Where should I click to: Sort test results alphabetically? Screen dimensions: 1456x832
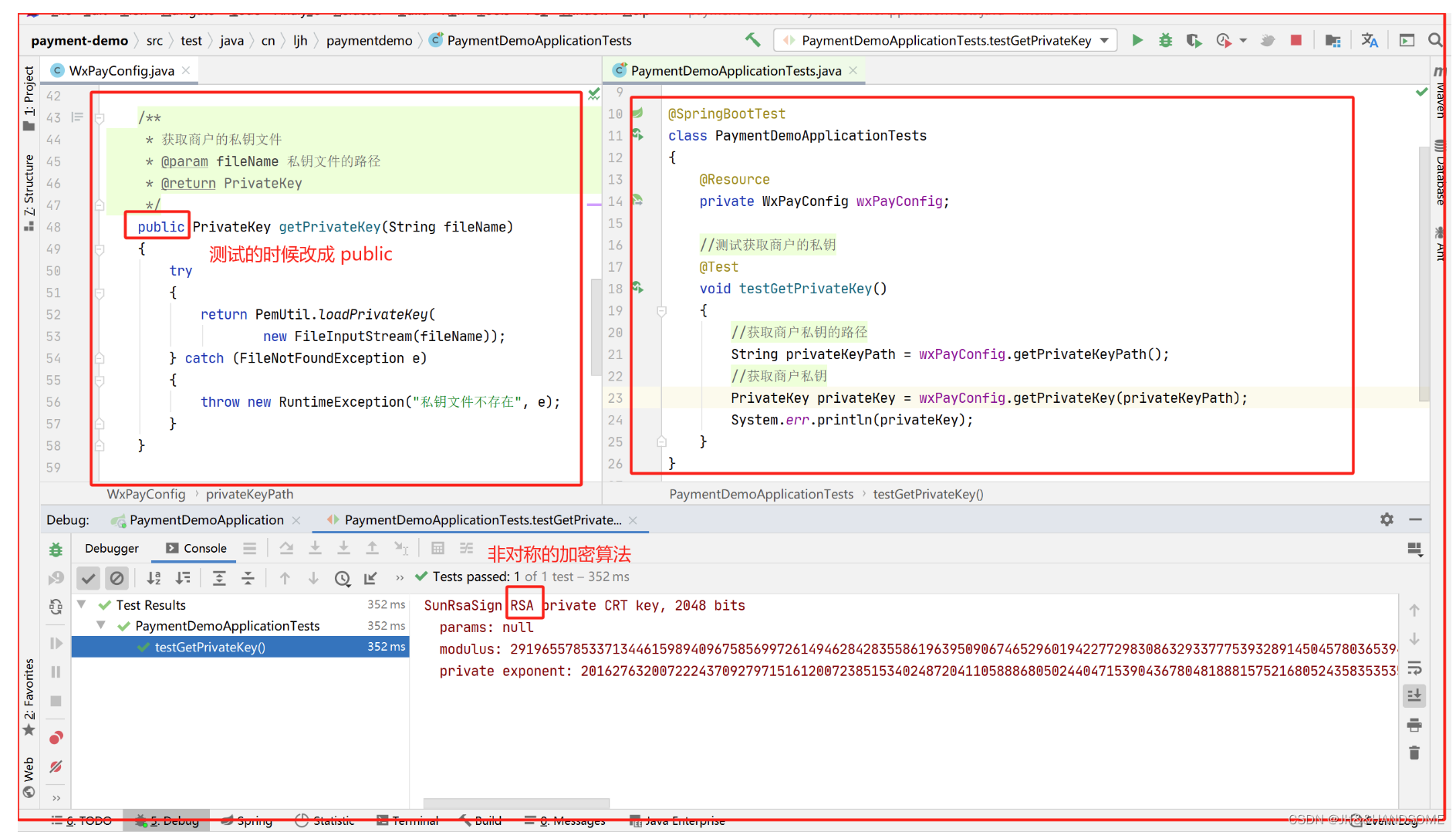[154, 577]
